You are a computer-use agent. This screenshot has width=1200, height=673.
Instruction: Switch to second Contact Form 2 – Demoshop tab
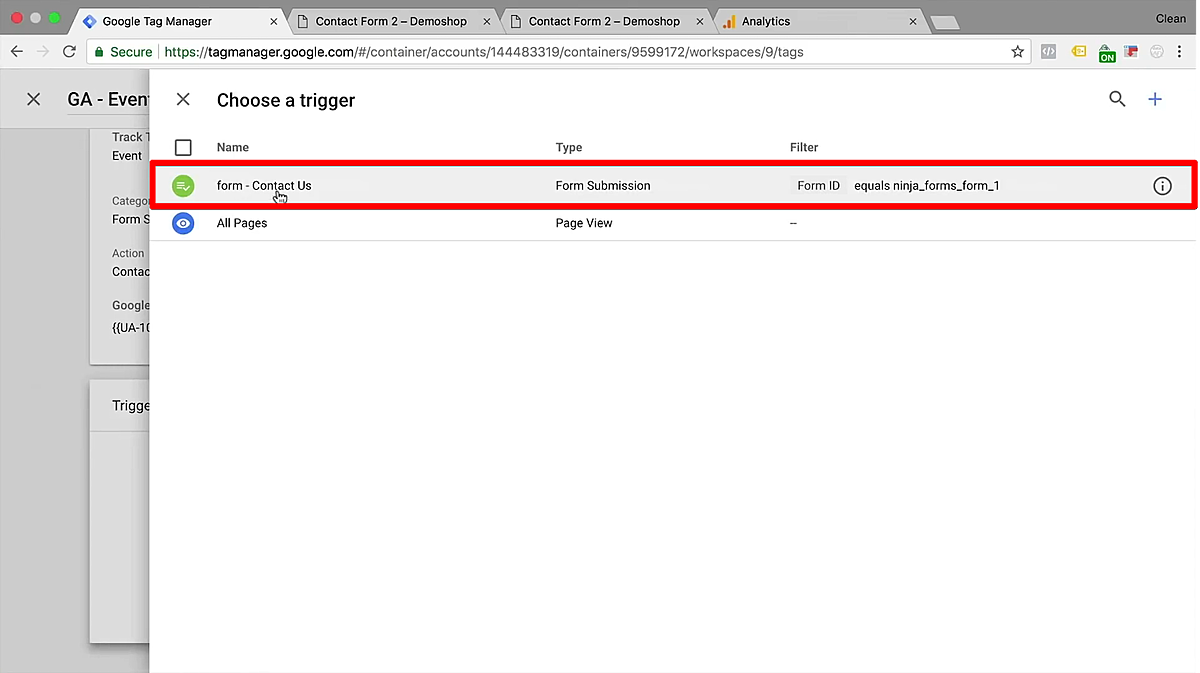point(604,21)
